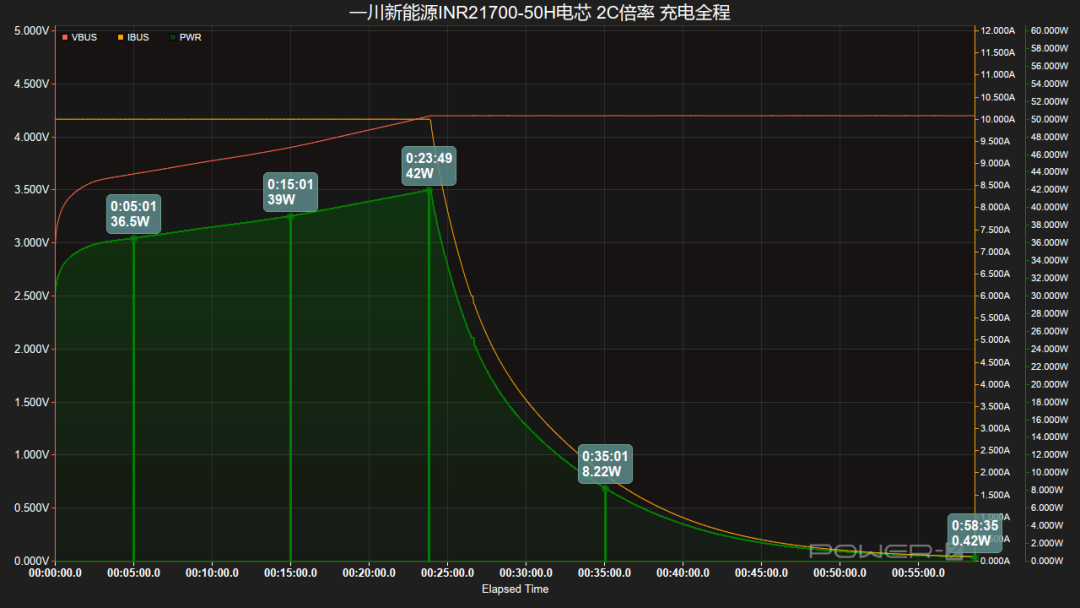Click the "30.000W" power axis tick

point(1050,295)
